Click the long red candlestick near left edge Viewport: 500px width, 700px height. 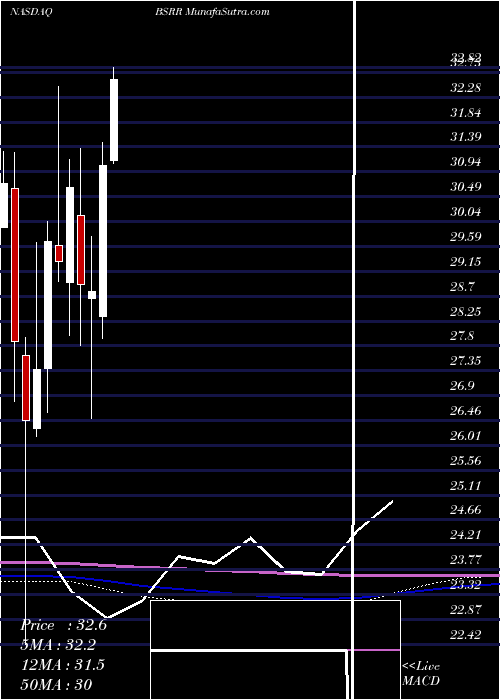(x=15, y=265)
